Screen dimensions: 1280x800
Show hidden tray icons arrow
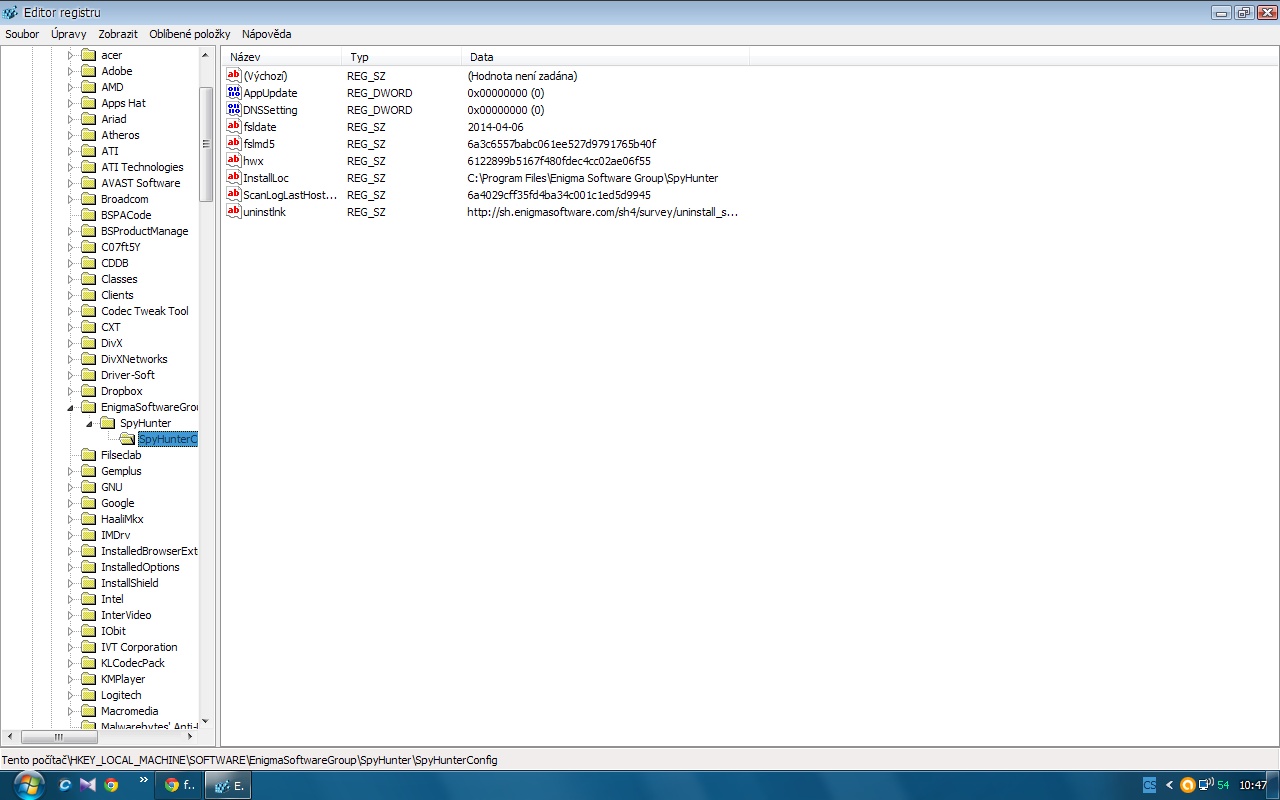tap(1169, 785)
